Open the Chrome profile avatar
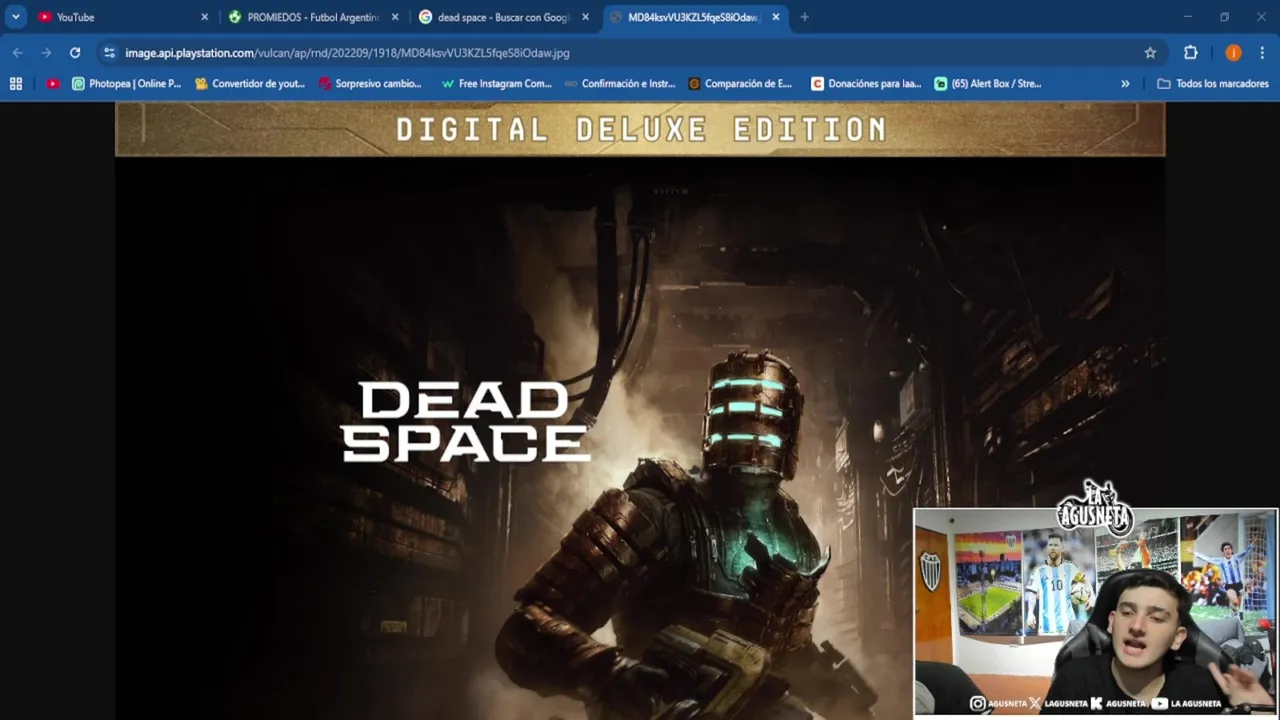This screenshot has width=1280, height=720. pyautogui.click(x=1233, y=53)
